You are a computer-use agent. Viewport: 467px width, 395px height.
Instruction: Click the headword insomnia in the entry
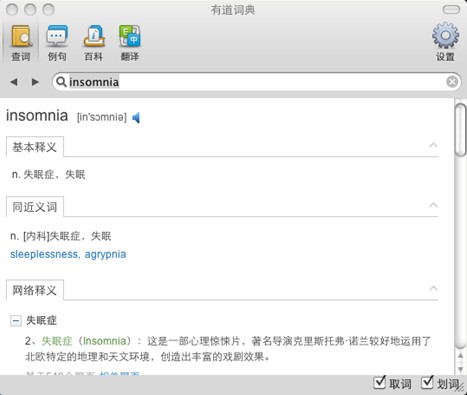coord(37,116)
